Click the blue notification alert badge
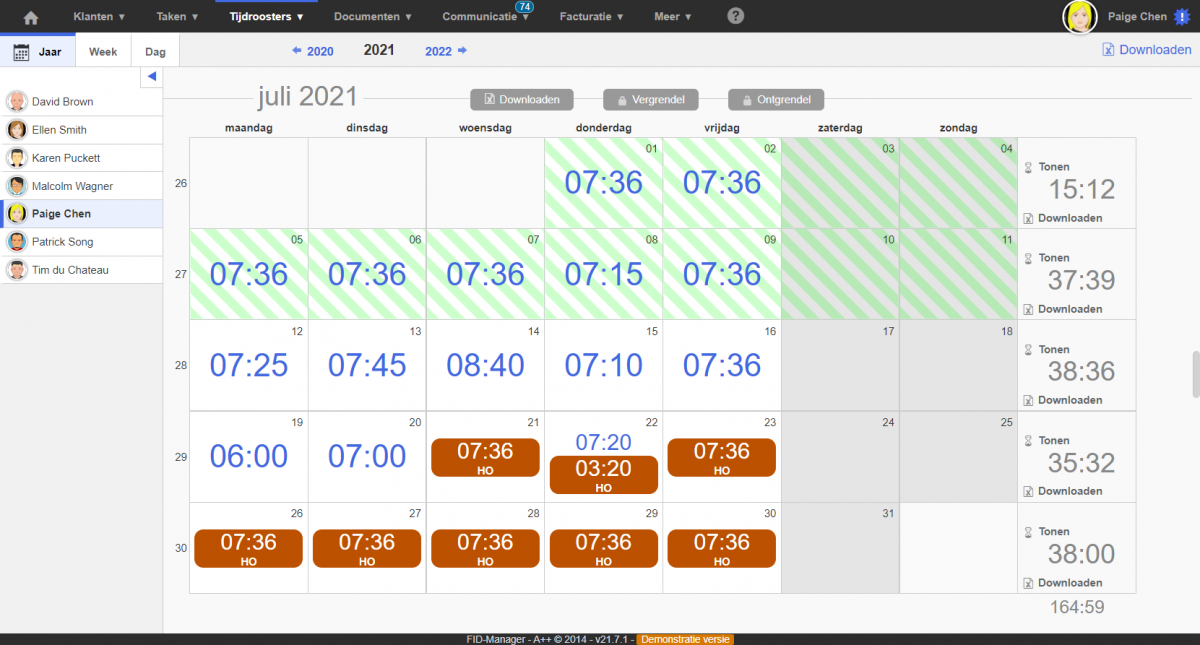 1182,17
